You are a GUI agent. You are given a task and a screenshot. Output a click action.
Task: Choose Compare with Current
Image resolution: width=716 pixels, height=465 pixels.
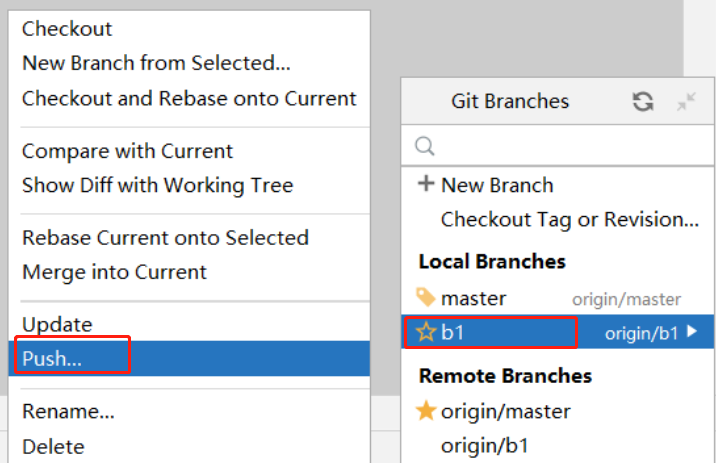(127, 151)
